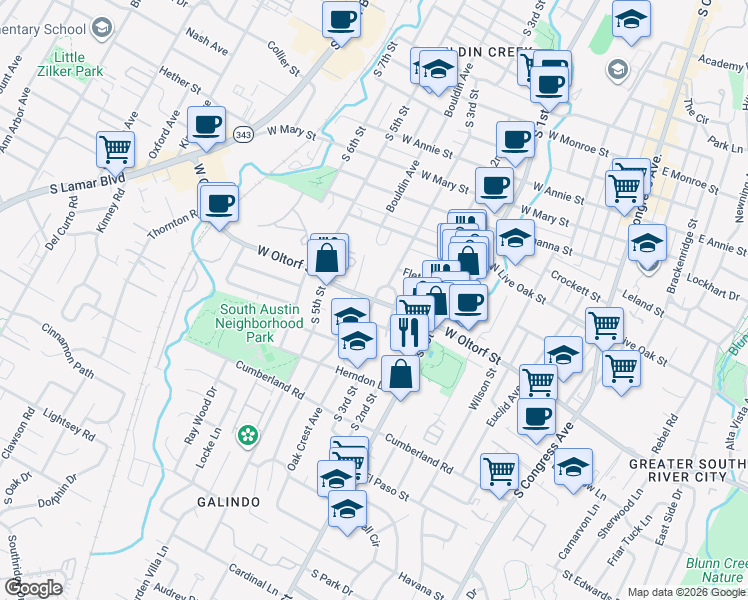Click the graduation cap marker near Brackenridge St

[x=647, y=245]
